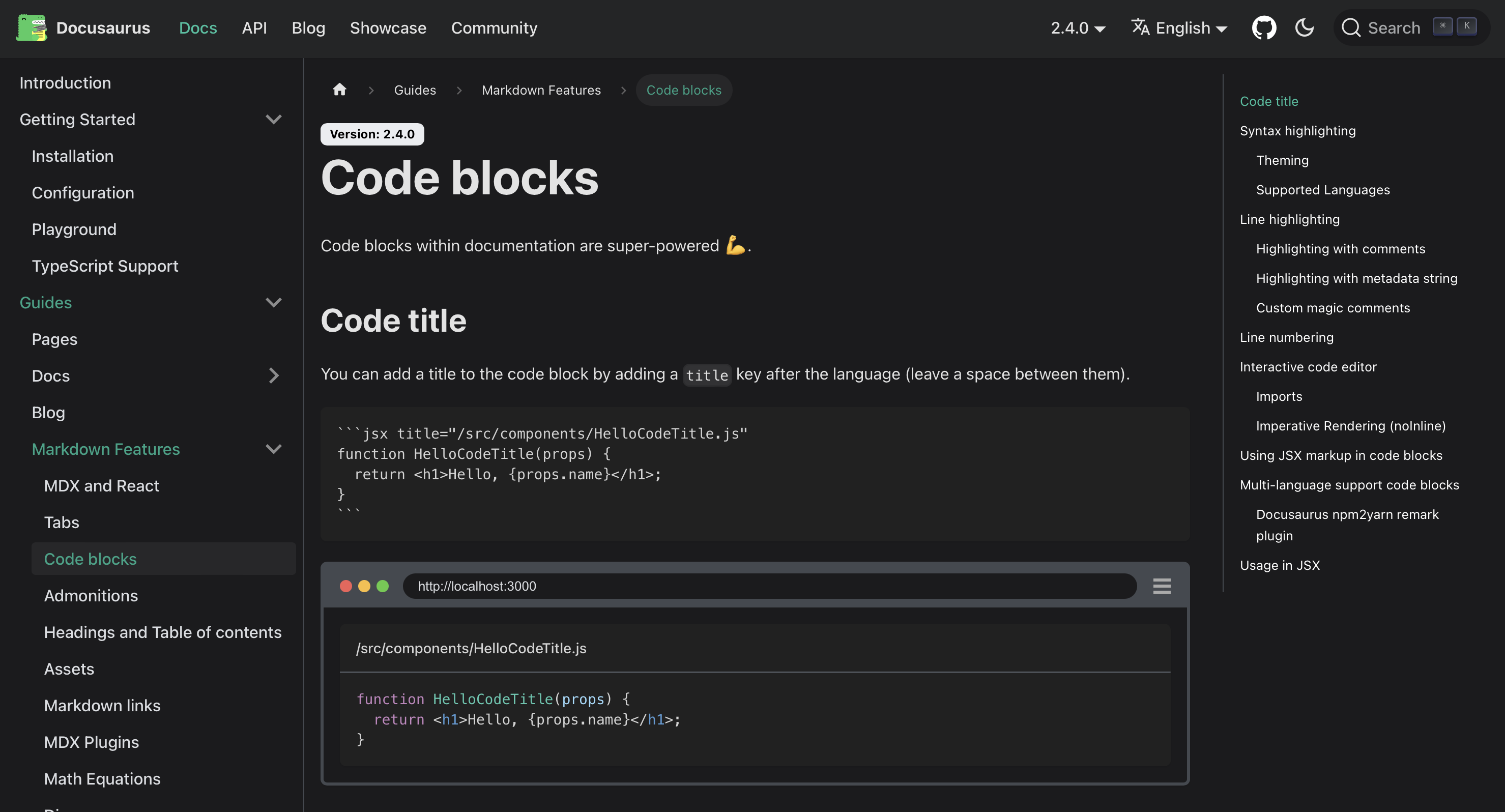Click the yellow dot in browser mockup

tap(364, 585)
